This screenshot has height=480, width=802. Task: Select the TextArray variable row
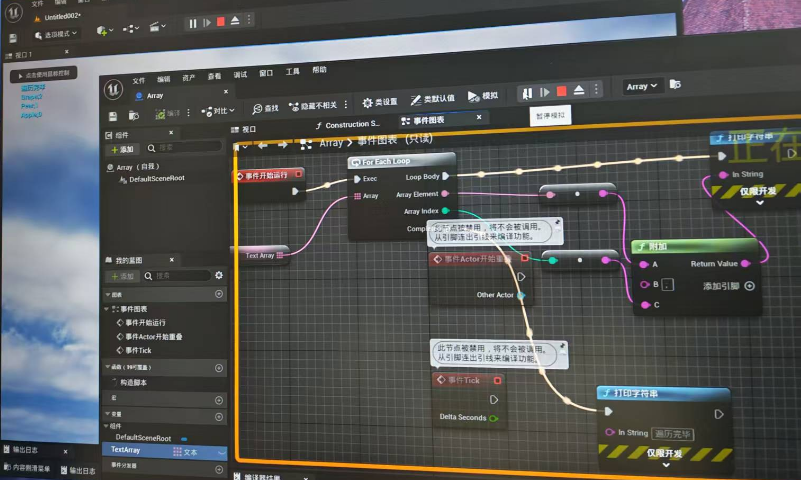164,451
